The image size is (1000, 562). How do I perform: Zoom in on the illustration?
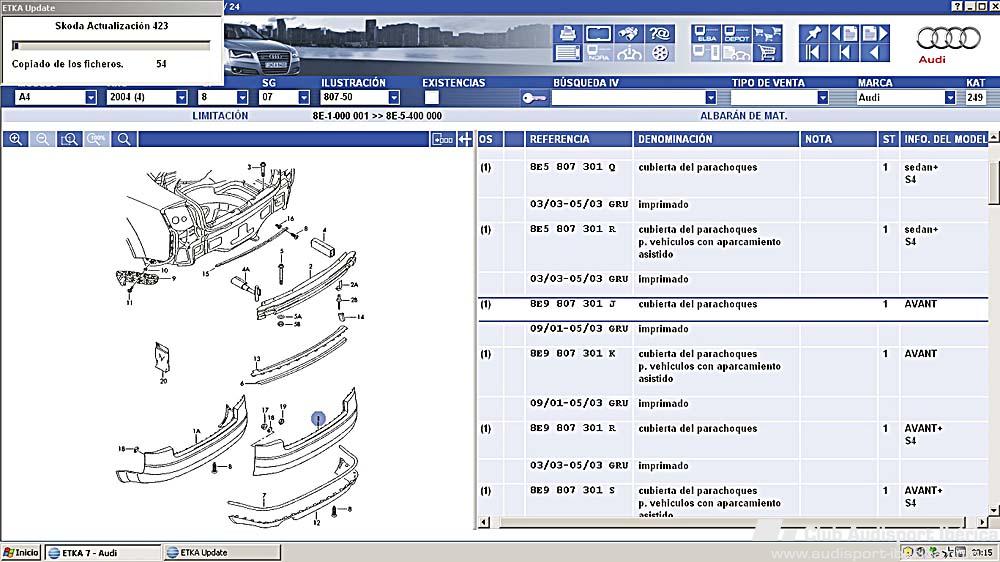(x=15, y=139)
